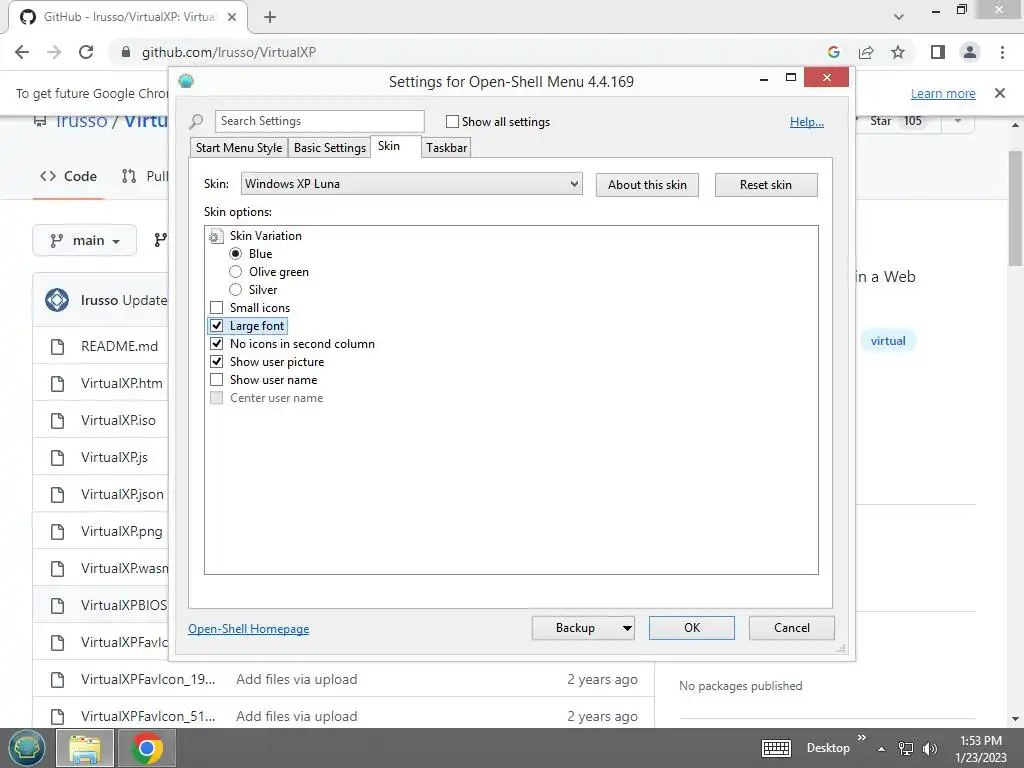Image resolution: width=1024 pixels, height=768 pixels.
Task: Click the VirtualXP.png file icon
Action: point(57,532)
